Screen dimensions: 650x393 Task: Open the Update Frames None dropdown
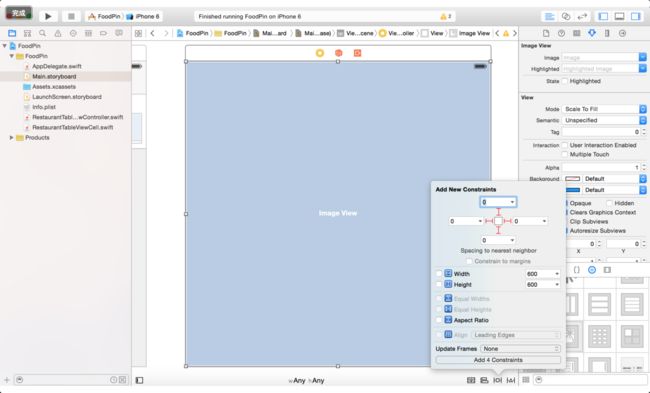coord(521,349)
